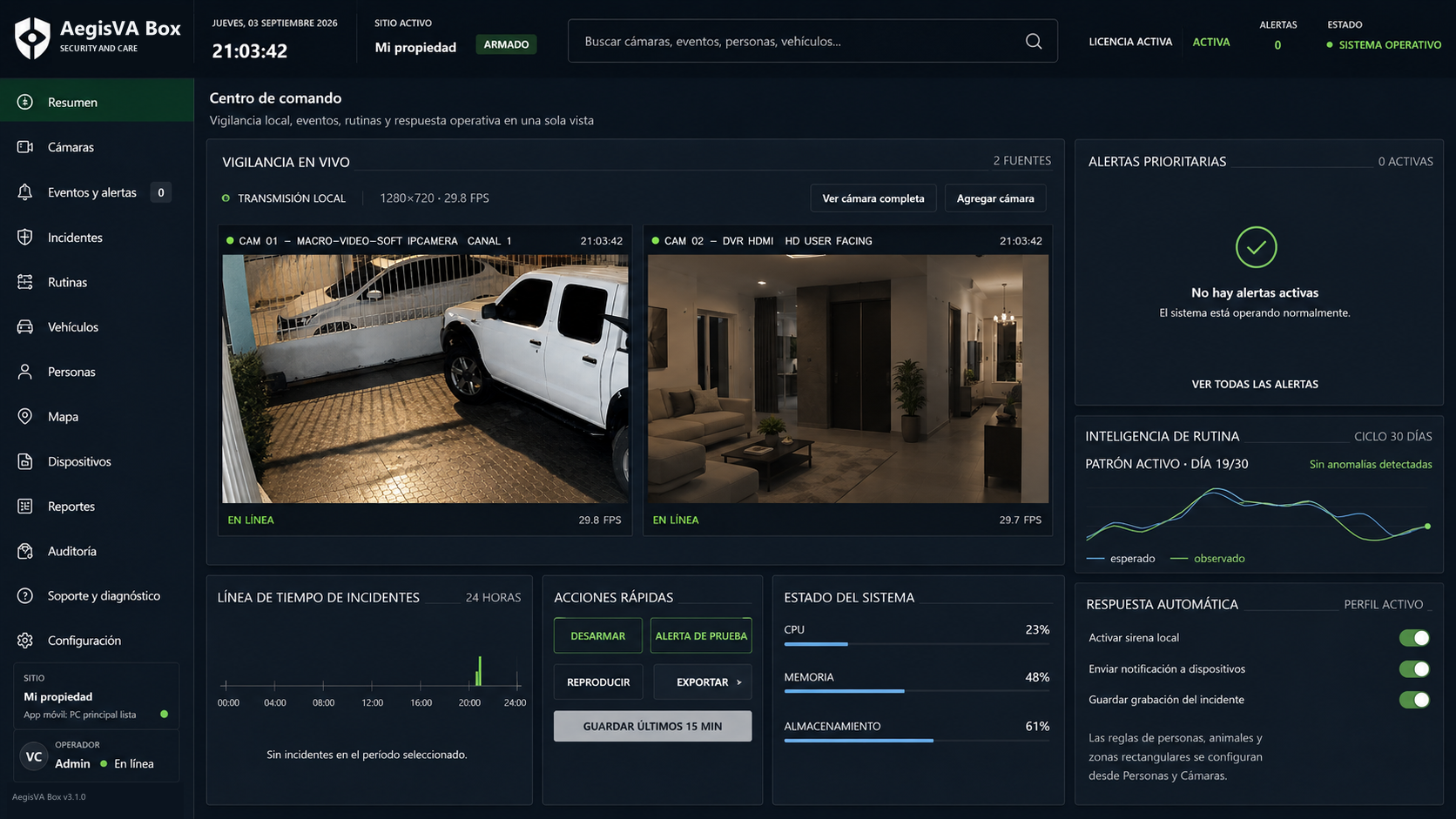The height and width of the screenshot is (819, 1456).
Task: Toggle Activar sirena local switch
Action: (x=1414, y=638)
